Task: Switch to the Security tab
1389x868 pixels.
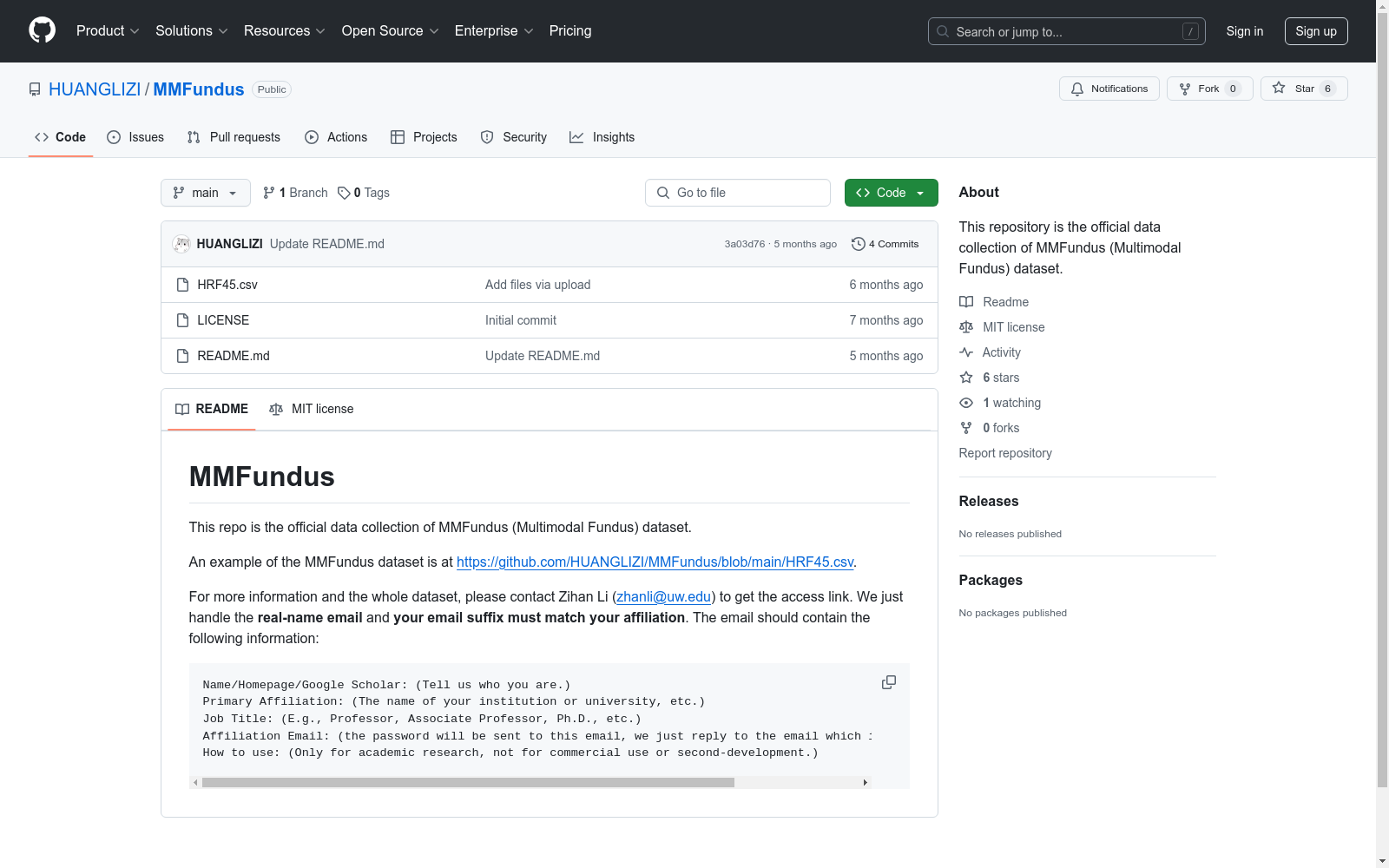Action: click(x=514, y=137)
